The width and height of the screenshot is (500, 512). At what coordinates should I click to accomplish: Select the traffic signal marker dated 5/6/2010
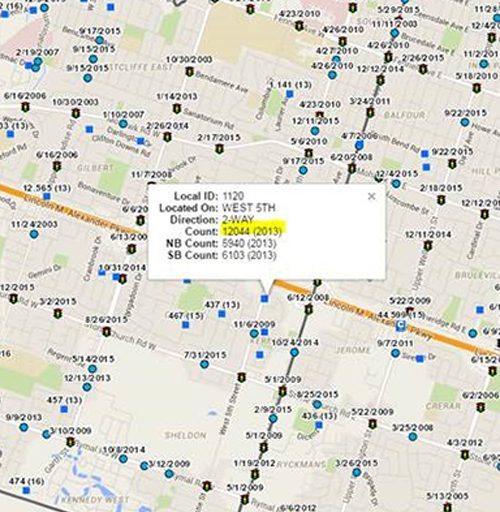click(309, 153)
